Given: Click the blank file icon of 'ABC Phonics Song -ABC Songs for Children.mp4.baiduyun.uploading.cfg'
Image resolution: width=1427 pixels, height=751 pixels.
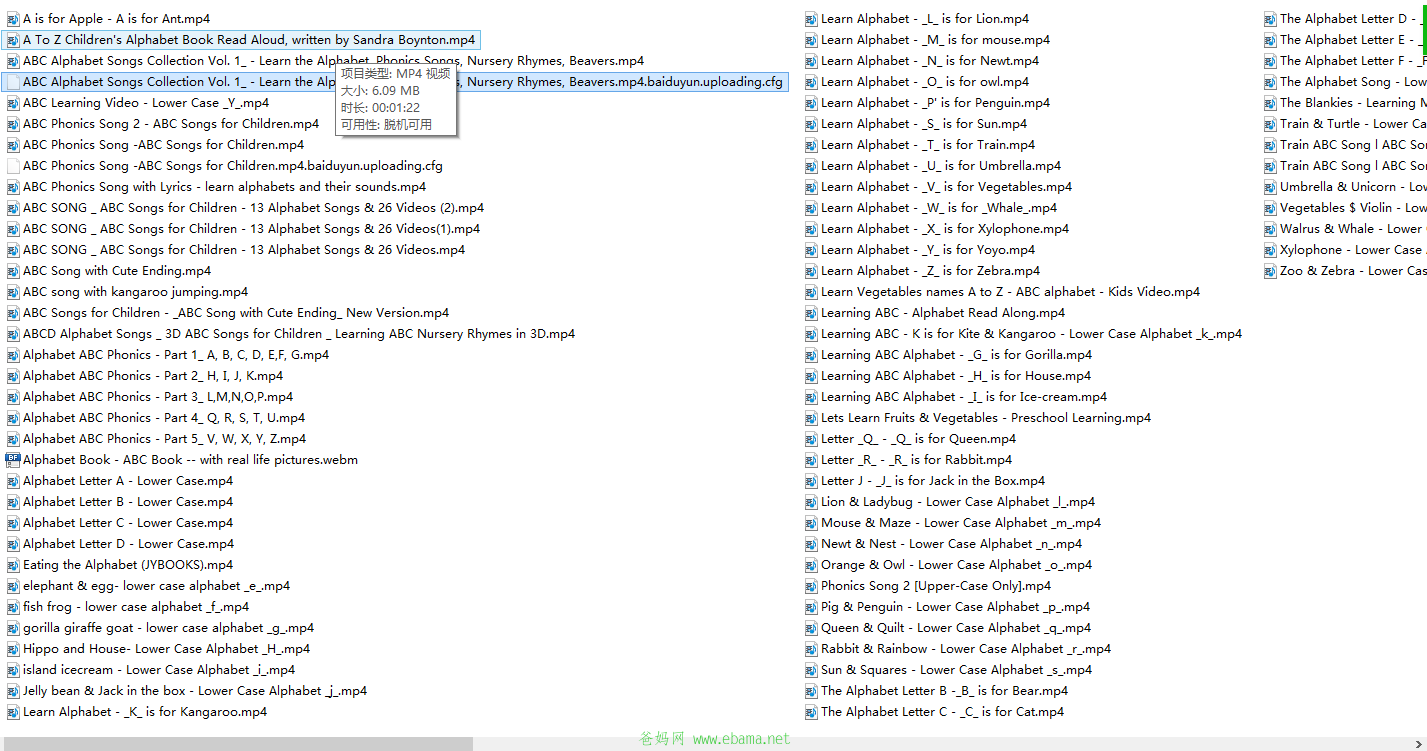Looking at the screenshot, I should pyautogui.click(x=13, y=166).
